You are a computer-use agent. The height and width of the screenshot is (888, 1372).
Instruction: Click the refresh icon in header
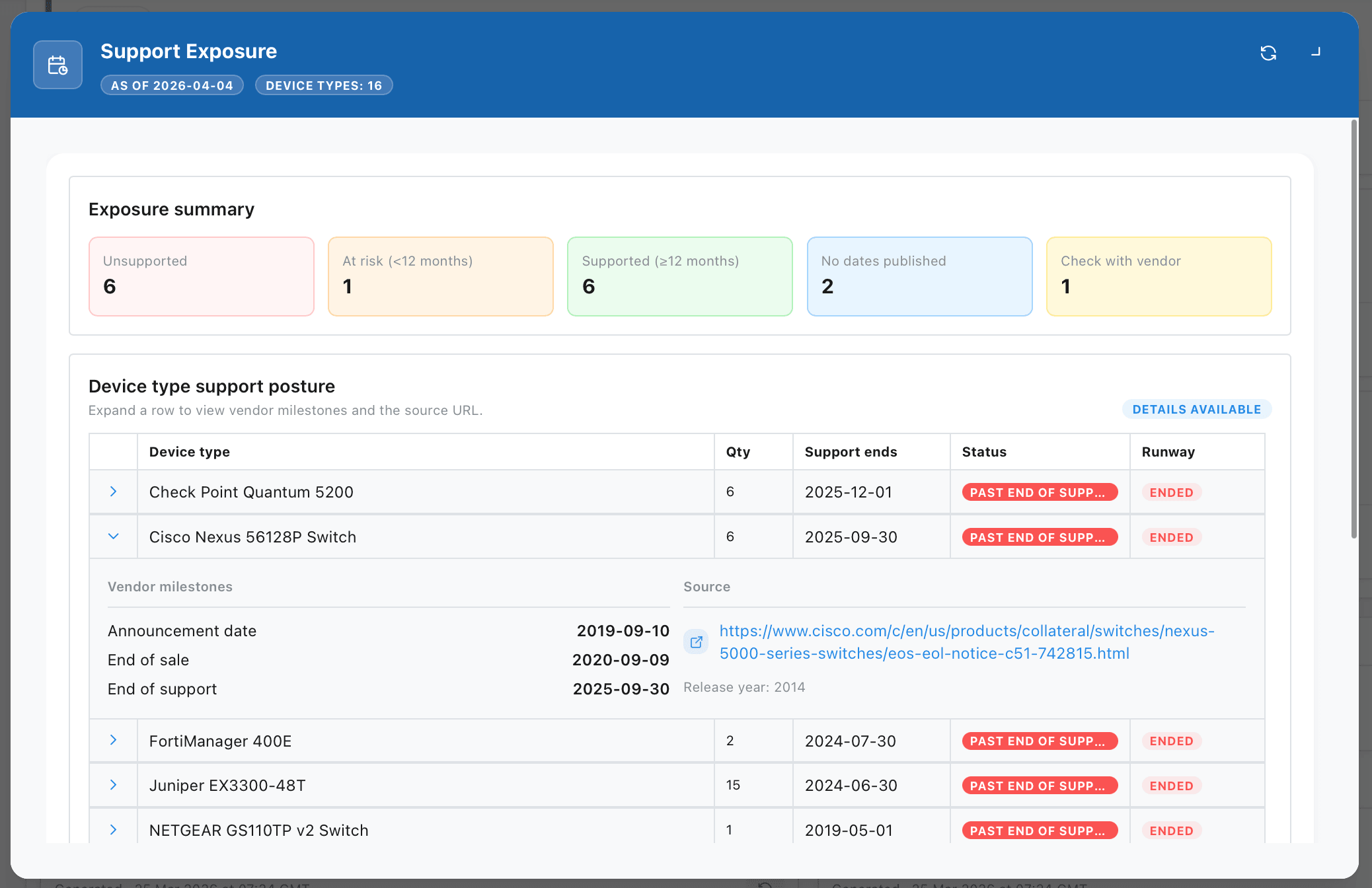point(1268,53)
